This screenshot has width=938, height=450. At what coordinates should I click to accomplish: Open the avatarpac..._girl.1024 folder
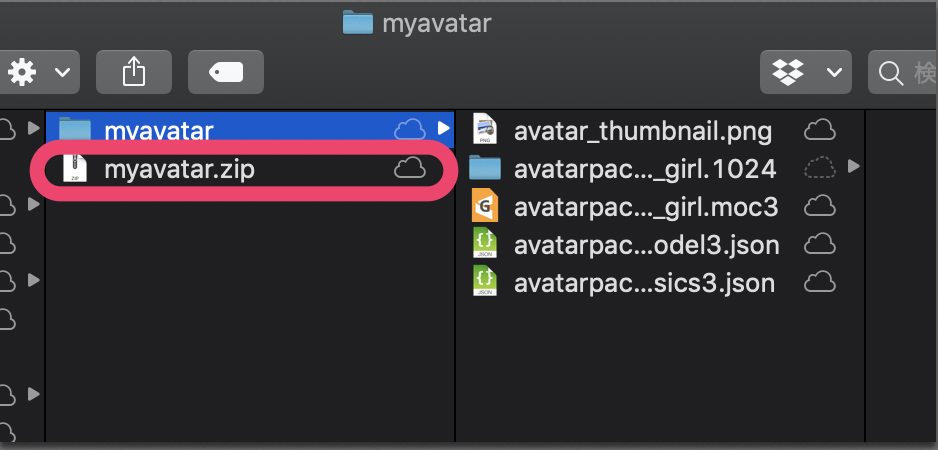pyautogui.click(x=644, y=167)
